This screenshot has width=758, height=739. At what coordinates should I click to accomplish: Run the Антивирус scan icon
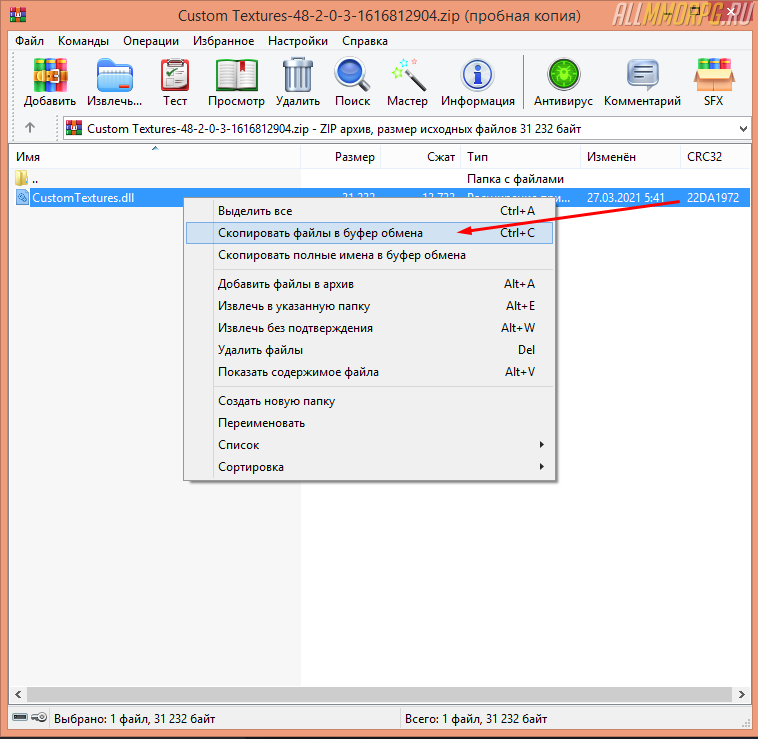pyautogui.click(x=563, y=75)
